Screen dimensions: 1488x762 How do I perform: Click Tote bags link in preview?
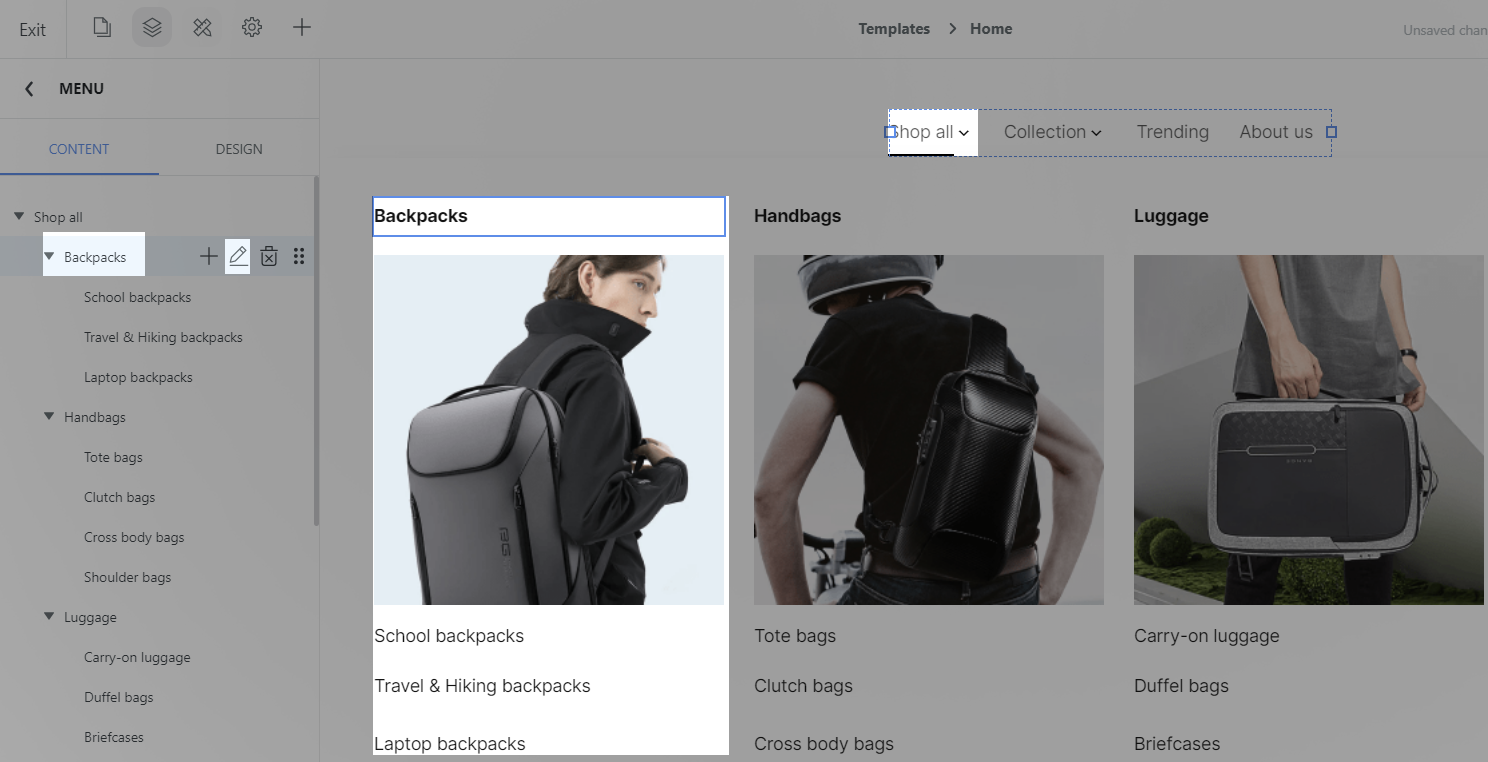795,636
